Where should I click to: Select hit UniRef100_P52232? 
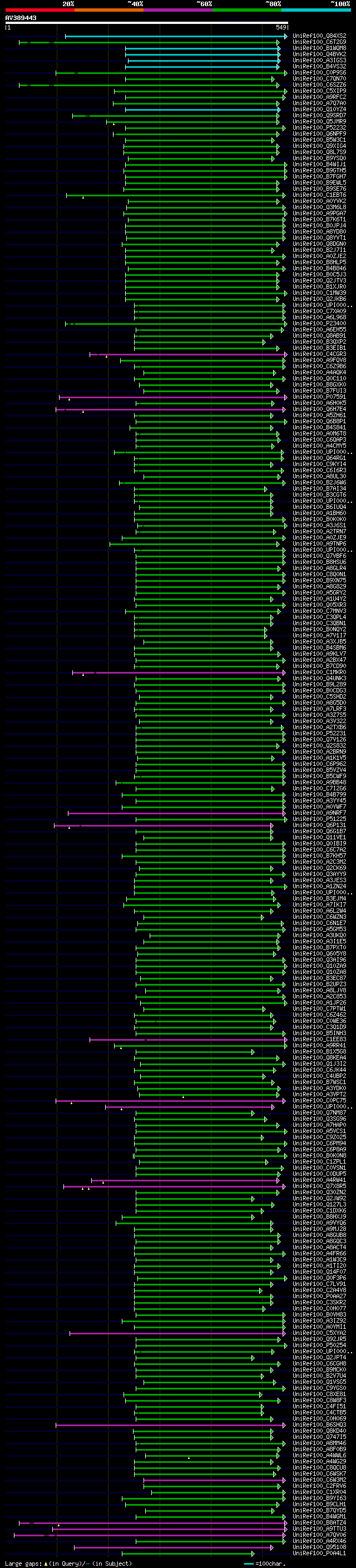click(319, 128)
